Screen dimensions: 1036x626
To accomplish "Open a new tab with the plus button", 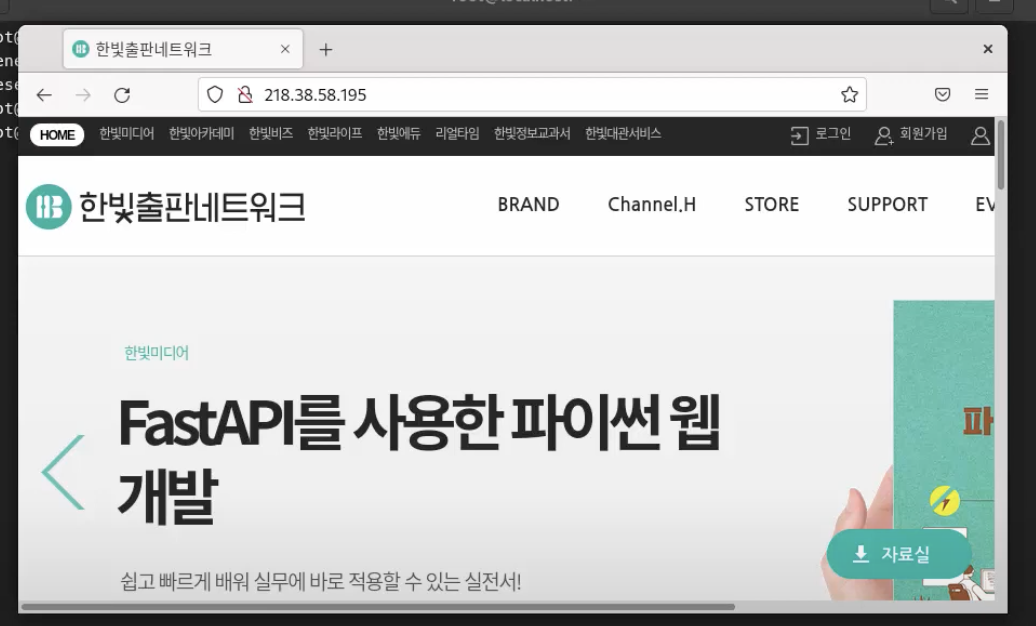I will 326,50.
